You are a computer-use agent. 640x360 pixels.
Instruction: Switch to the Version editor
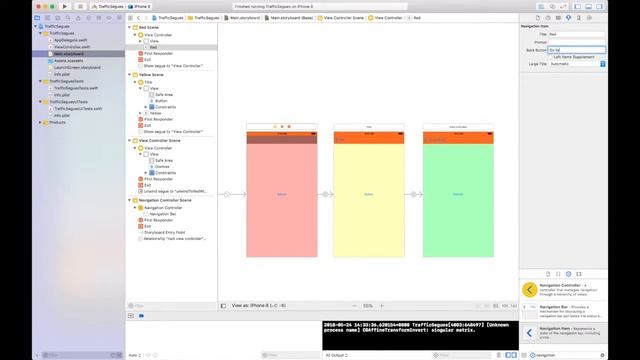[x=563, y=7]
